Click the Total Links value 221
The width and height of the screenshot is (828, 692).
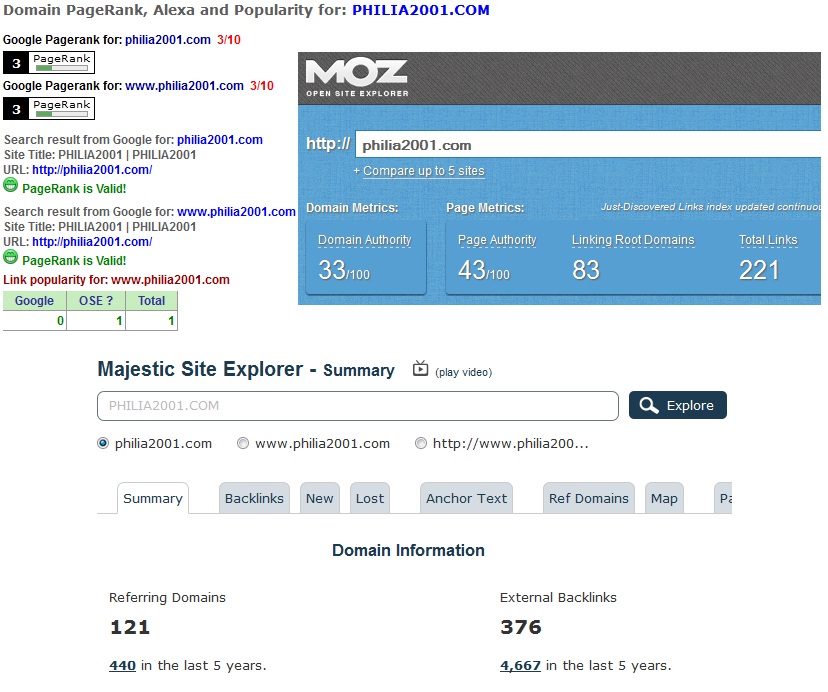tap(759, 270)
